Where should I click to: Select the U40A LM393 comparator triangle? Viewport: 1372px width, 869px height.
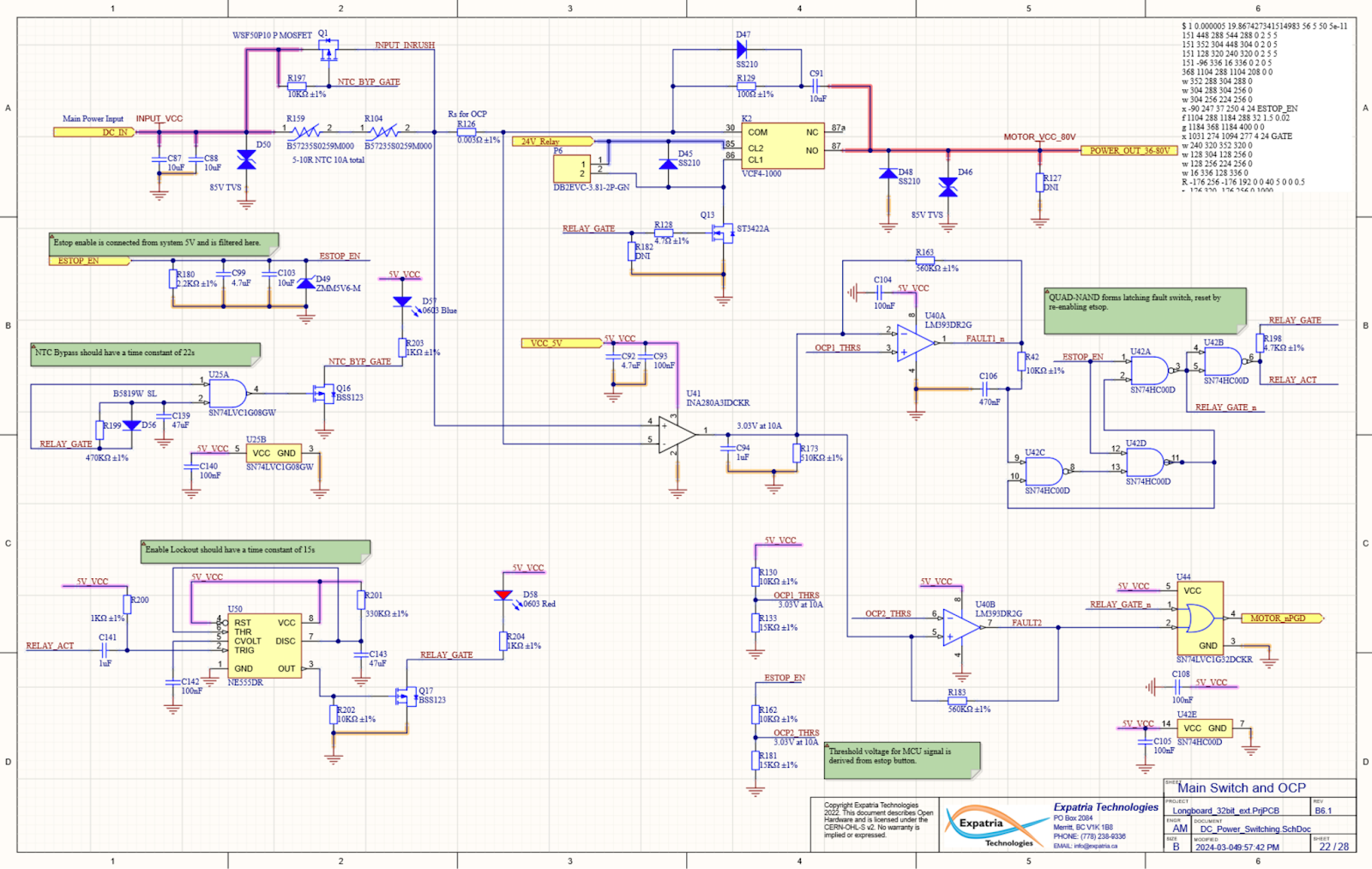(x=916, y=342)
